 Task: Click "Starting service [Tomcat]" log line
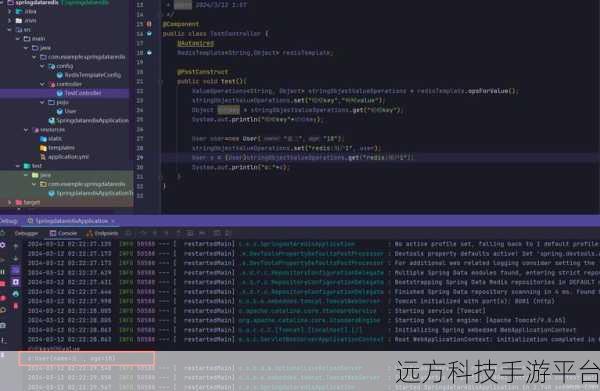pos(440,311)
